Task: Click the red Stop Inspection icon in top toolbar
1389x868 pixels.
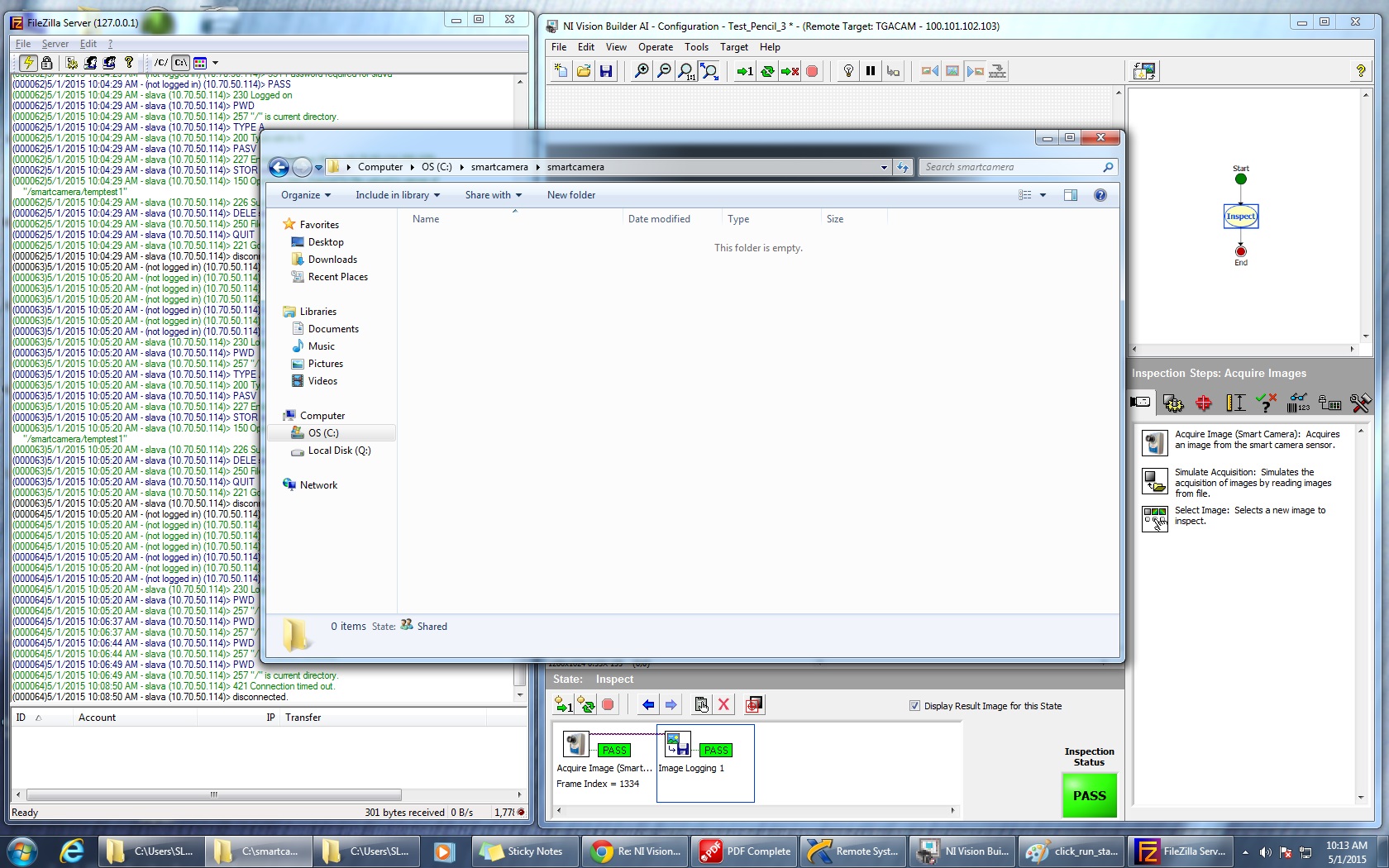Action: click(812, 71)
